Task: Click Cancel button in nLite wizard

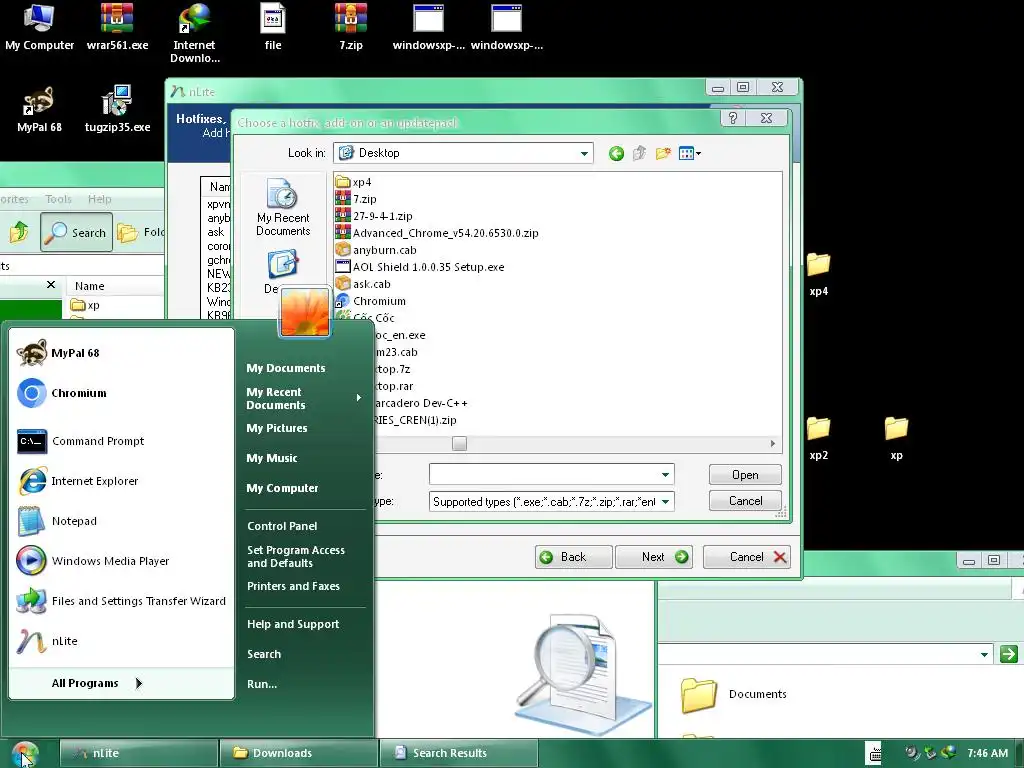Action: coord(746,557)
